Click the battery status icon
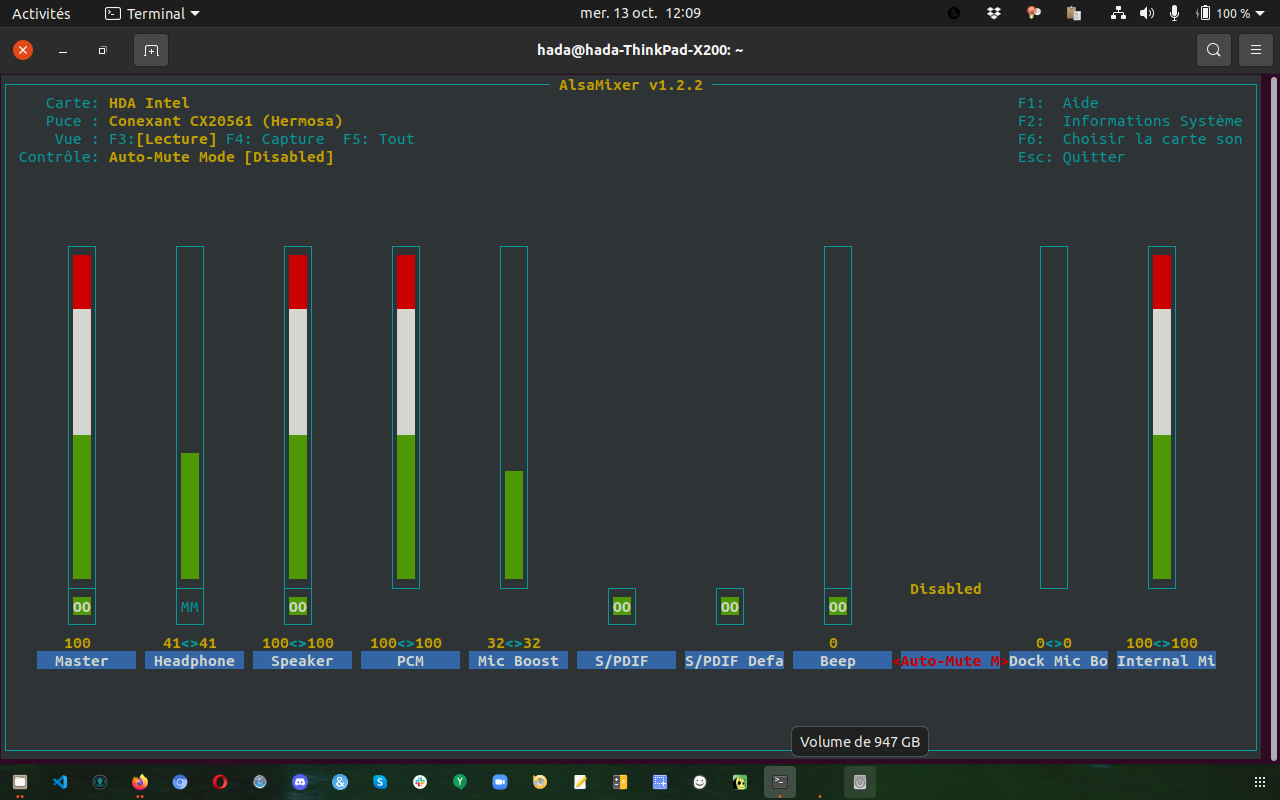Screen dimensions: 1280x800 click(1204, 13)
